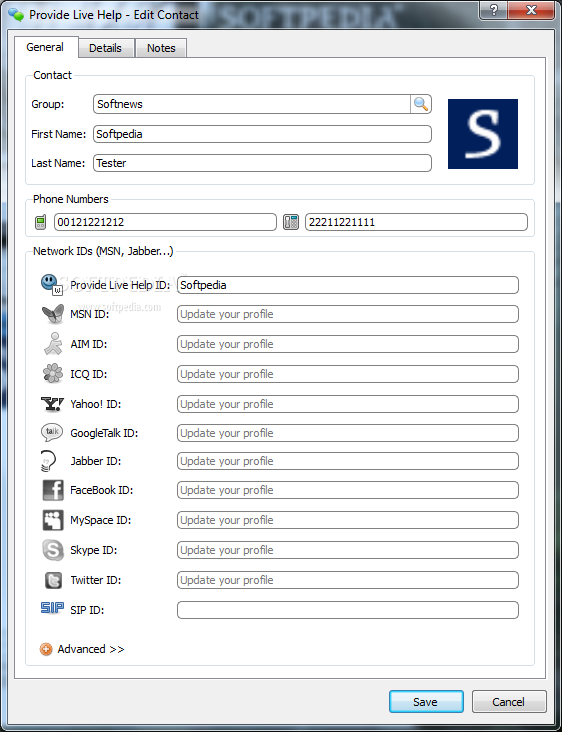Viewport: 562px width, 732px height.
Task: Click the GoogleTalk speech bubble icon
Action: (x=52, y=433)
